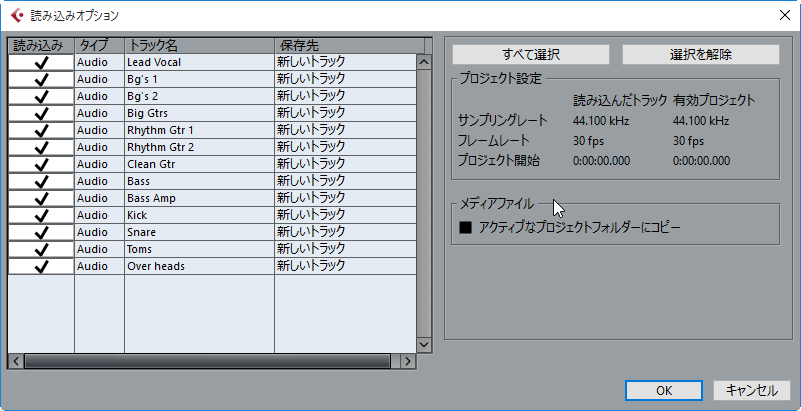This screenshot has width=801, height=411.
Task: Select the Rhythm Gtr 1 track name
Action: point(160,130)
